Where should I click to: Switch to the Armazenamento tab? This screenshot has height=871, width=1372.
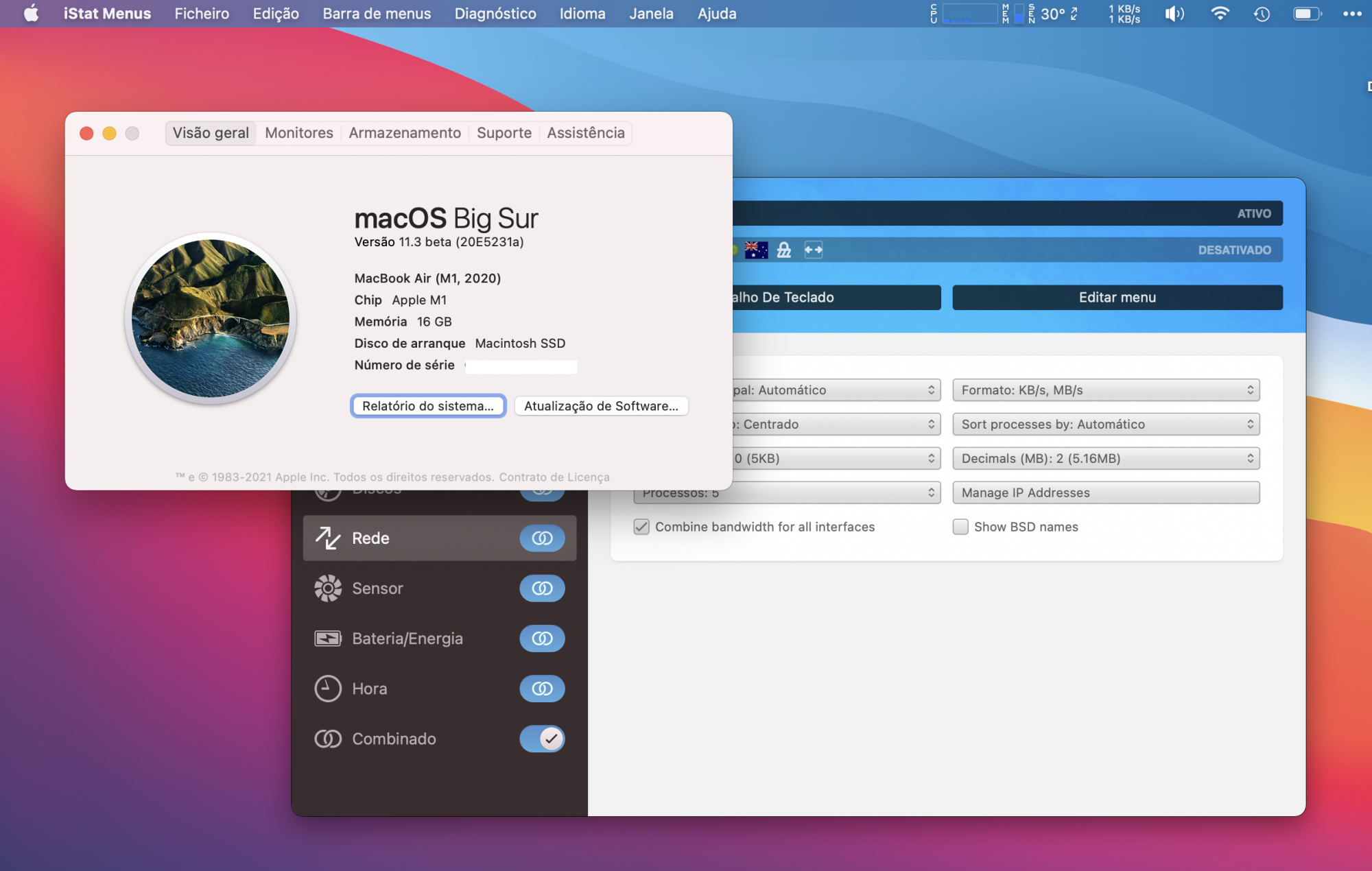(405, 133)
